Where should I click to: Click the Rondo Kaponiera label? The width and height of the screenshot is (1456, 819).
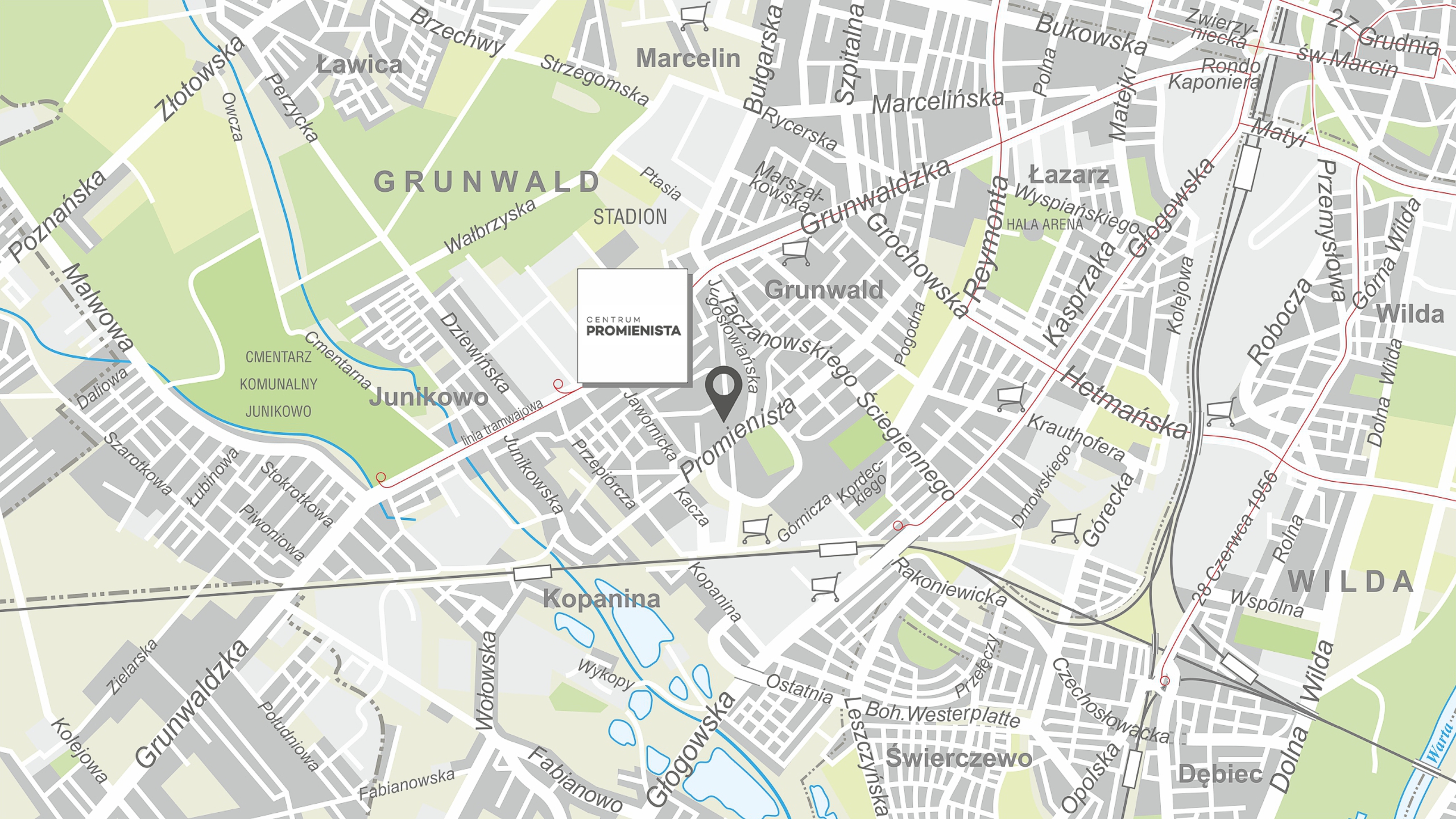[x=1214, y=75]
